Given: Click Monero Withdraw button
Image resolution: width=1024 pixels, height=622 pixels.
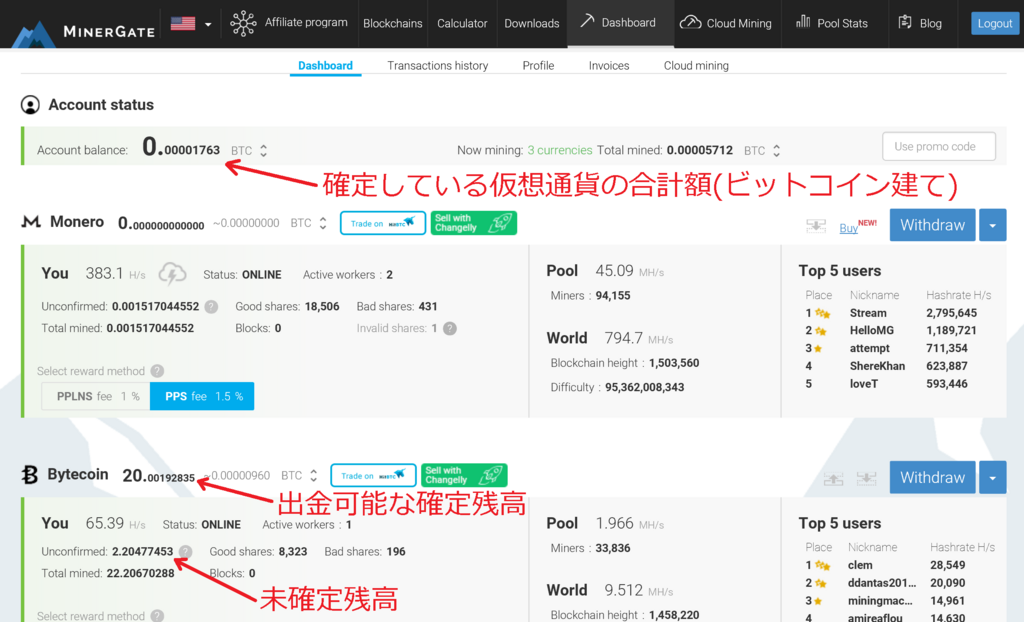Looking at the screenshot, I should click(x=932, y=225).
